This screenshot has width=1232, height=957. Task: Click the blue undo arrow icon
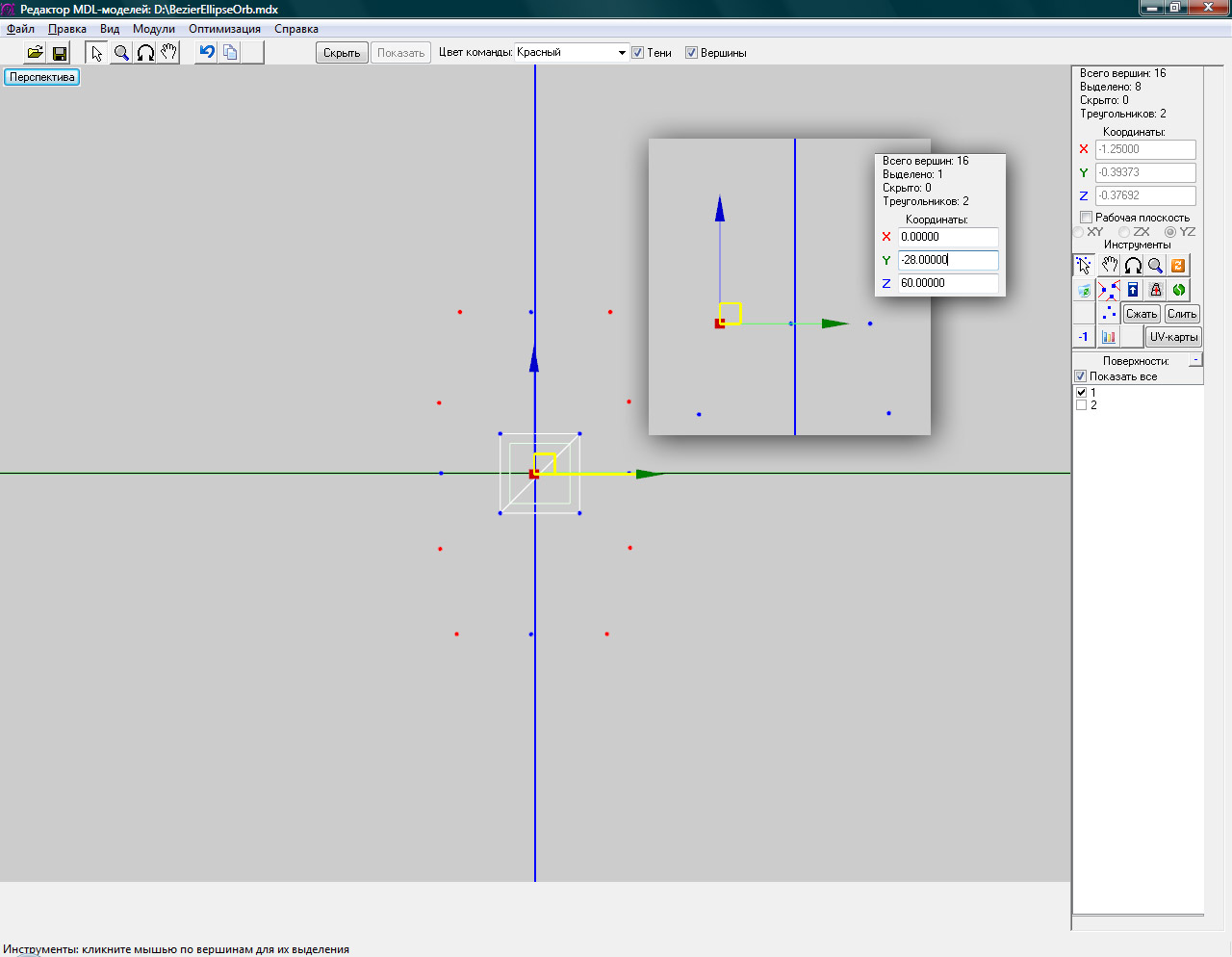206,52
